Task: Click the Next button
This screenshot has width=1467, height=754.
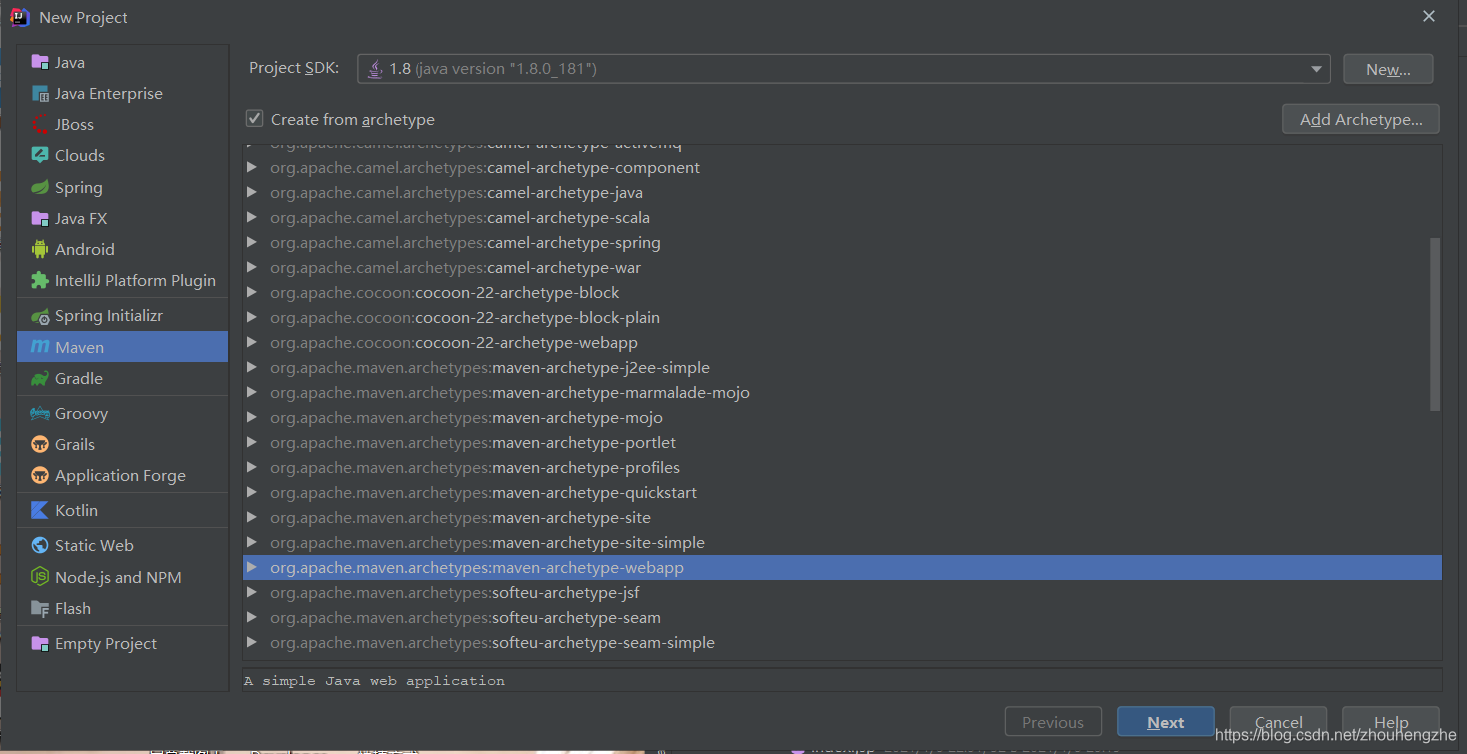Action: click(x=1166, y=722)
